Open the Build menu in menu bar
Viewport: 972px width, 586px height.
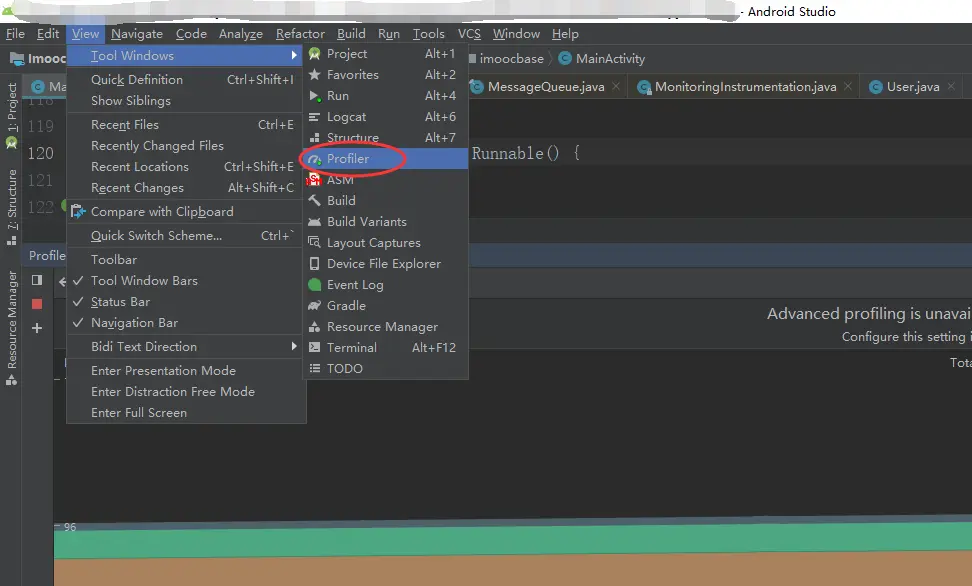click(351, 33)
